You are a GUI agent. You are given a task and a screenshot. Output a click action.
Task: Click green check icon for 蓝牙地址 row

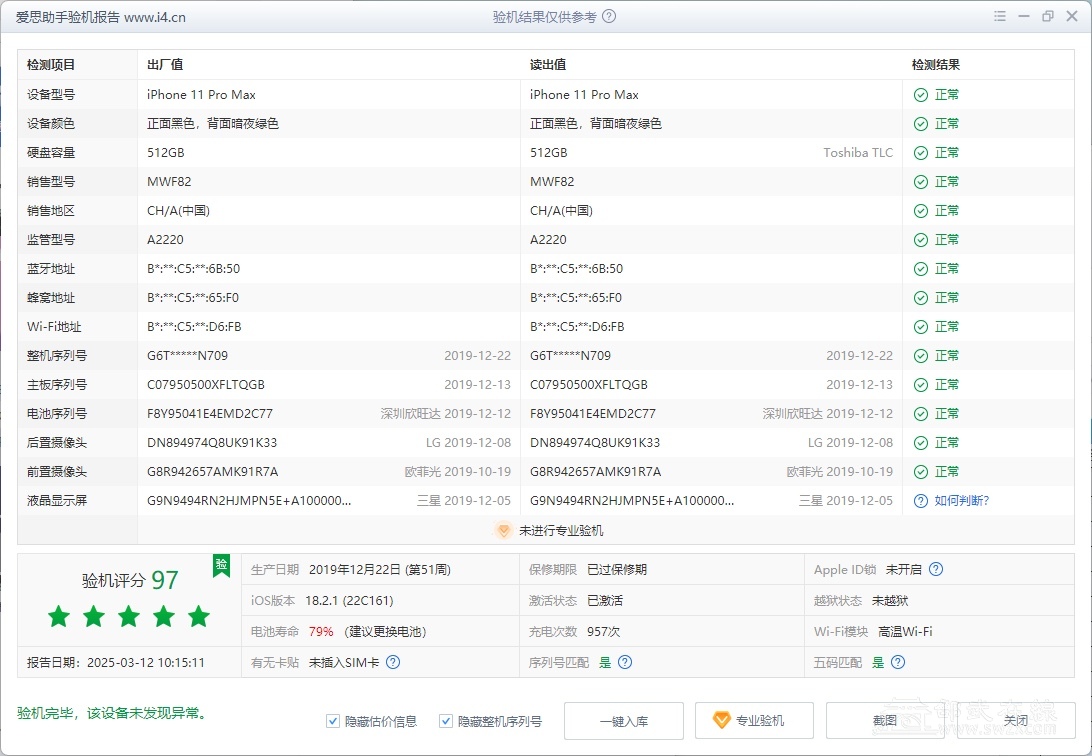coord(921,269)
